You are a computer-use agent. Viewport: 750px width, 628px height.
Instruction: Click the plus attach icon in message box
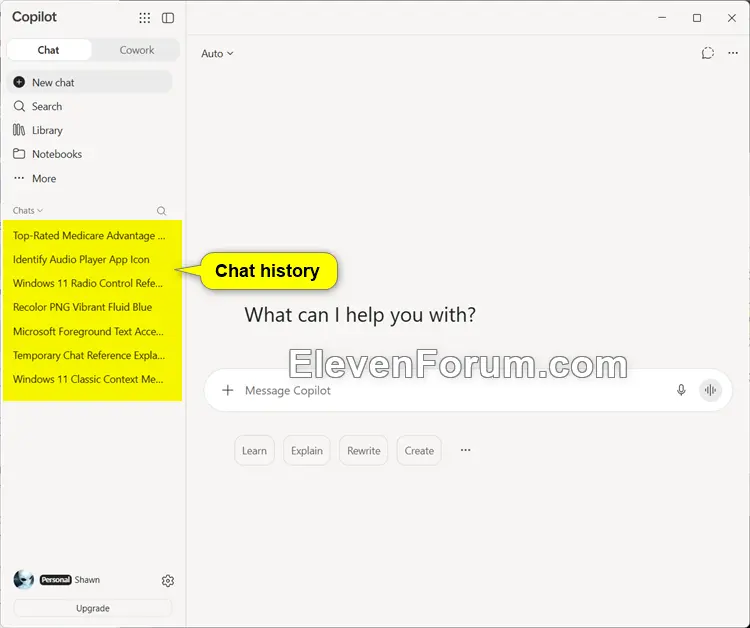tap(228, 390)
